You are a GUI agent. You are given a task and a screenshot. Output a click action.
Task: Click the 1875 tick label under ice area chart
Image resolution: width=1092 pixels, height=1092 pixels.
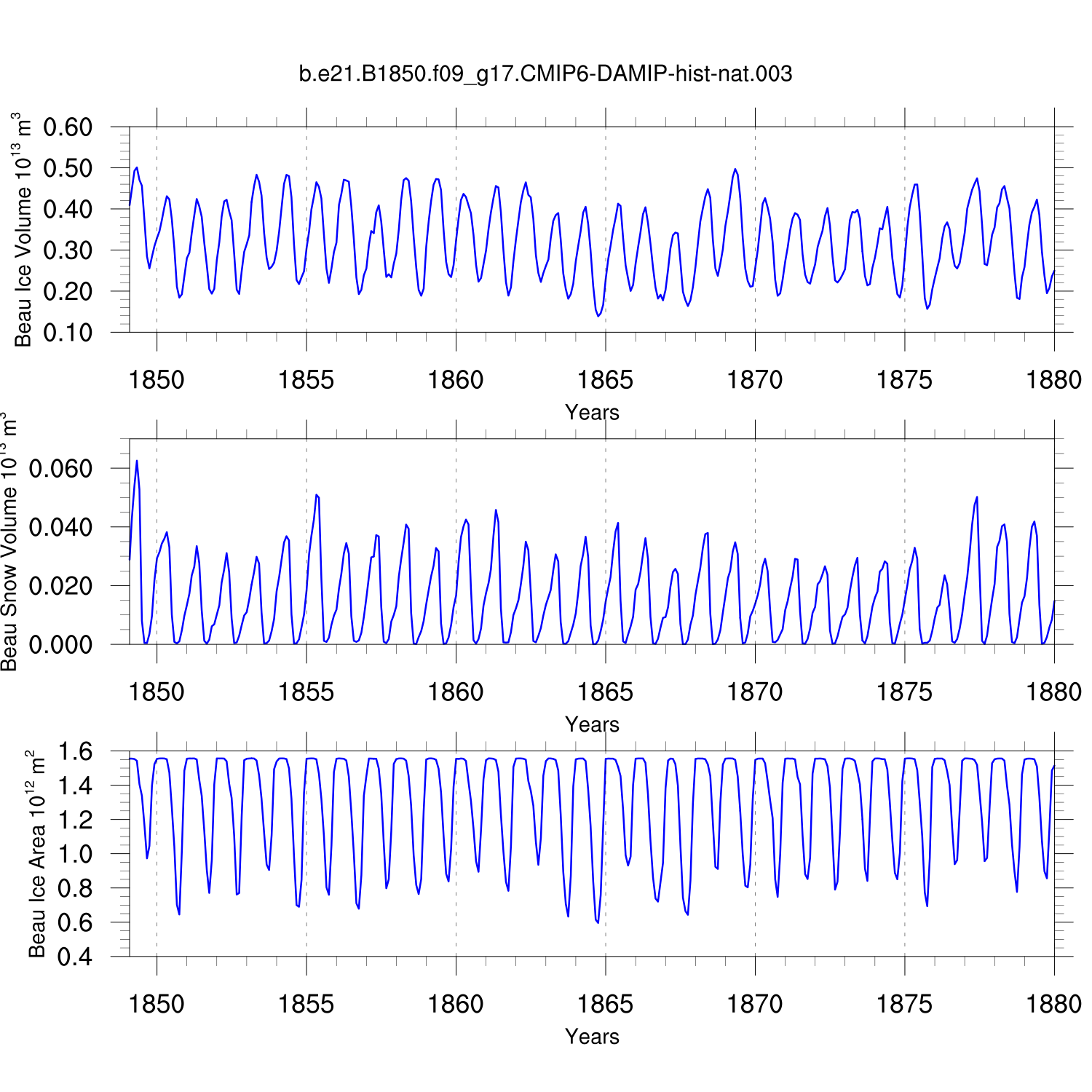904,1004
